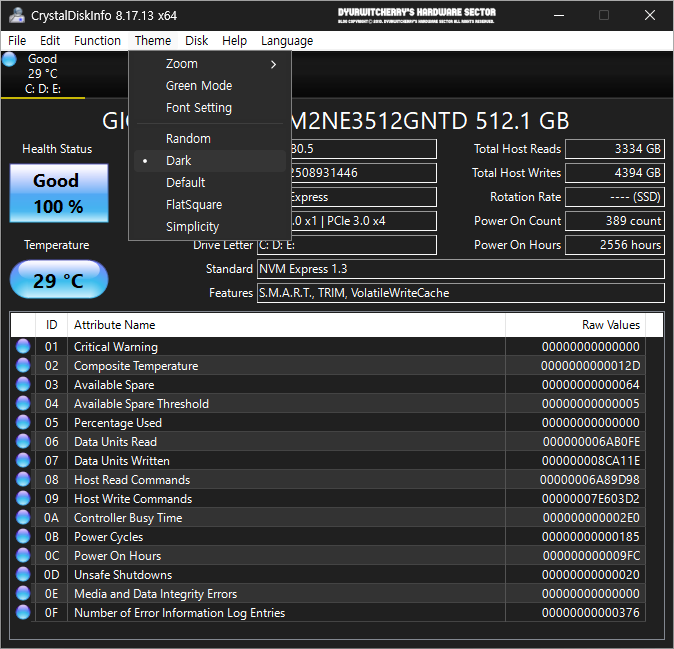This screenshot has height=649, width=674.
Task: Select the Dark theme
Action: 210,161
